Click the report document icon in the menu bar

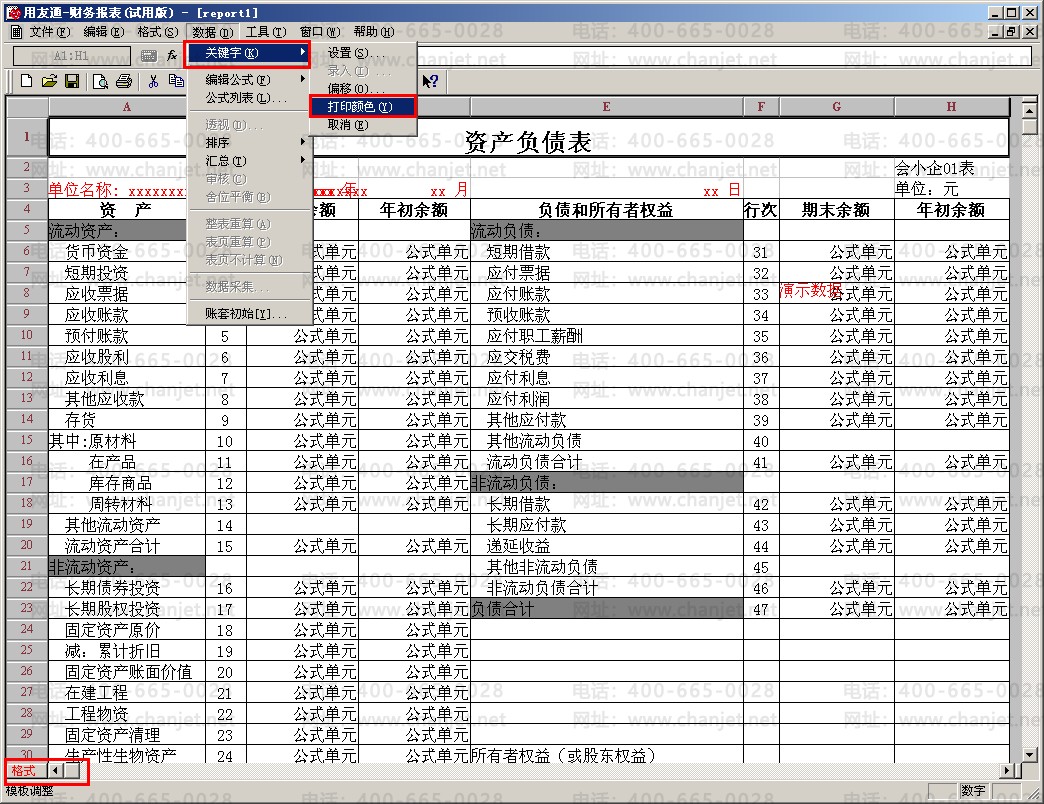[17, 32]
